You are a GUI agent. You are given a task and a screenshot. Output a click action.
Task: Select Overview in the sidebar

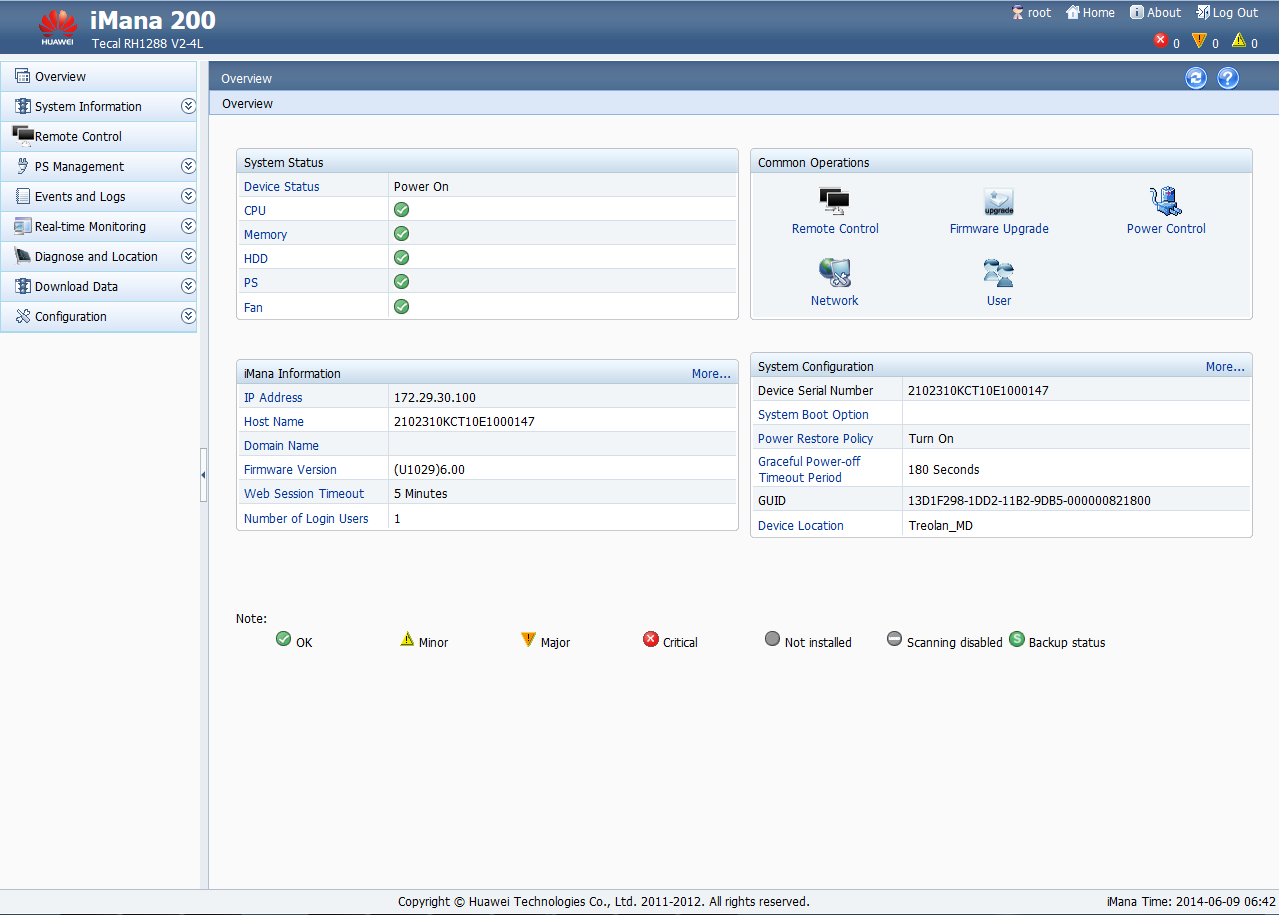pos(99,76)
